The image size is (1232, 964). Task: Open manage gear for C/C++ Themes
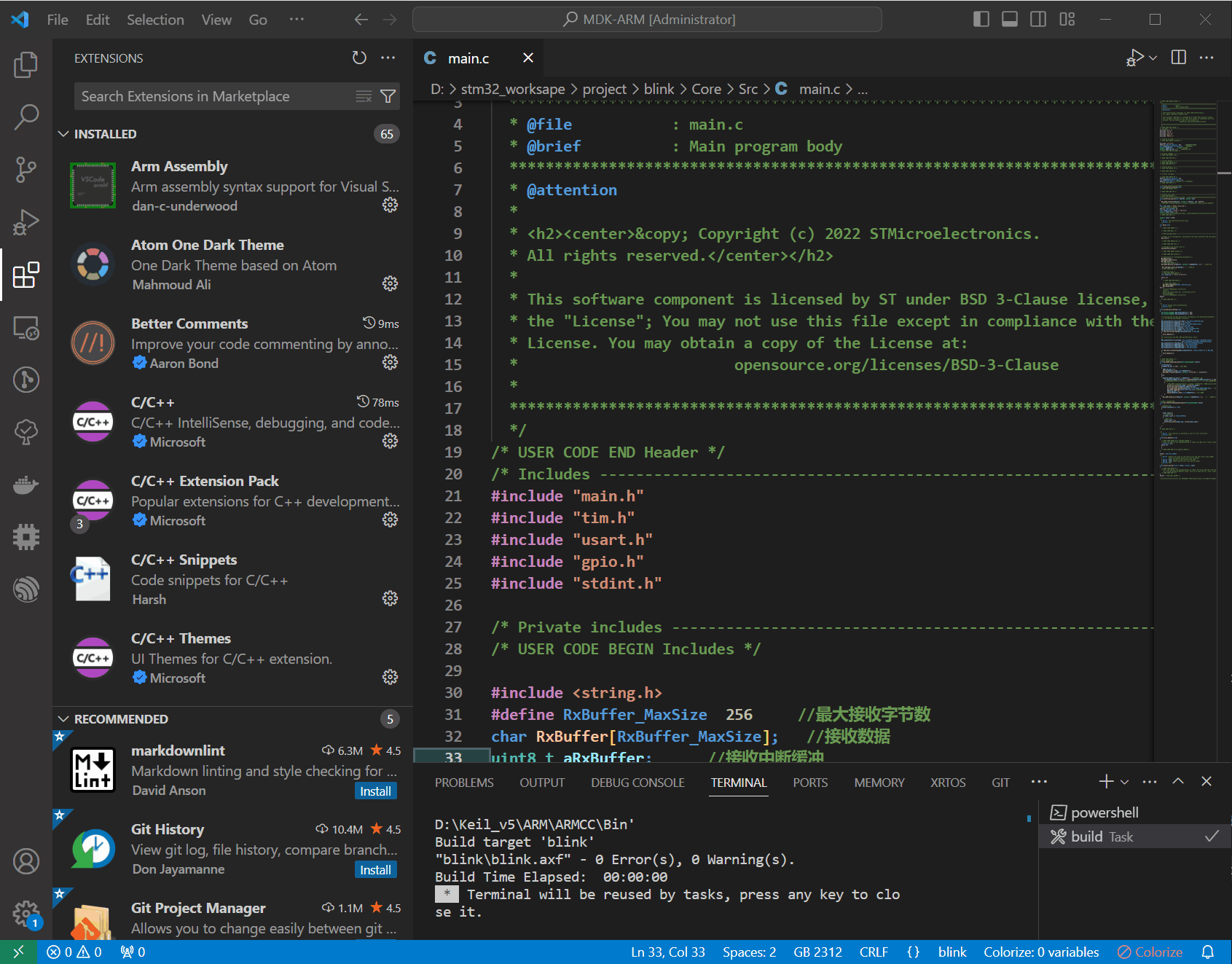tap(391, 677)
